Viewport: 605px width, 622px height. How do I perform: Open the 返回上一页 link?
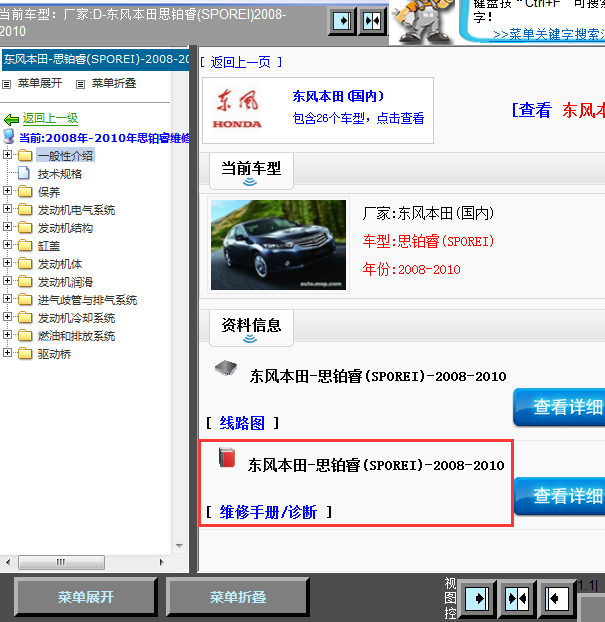(241, 62)
